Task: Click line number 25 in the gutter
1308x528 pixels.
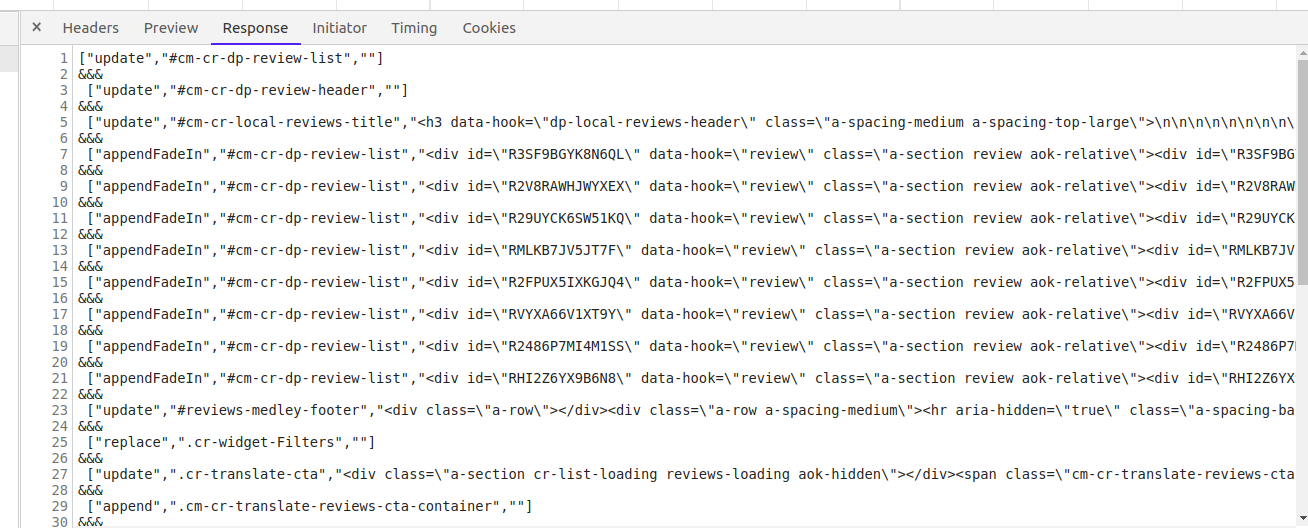Action: pos(60,442)
